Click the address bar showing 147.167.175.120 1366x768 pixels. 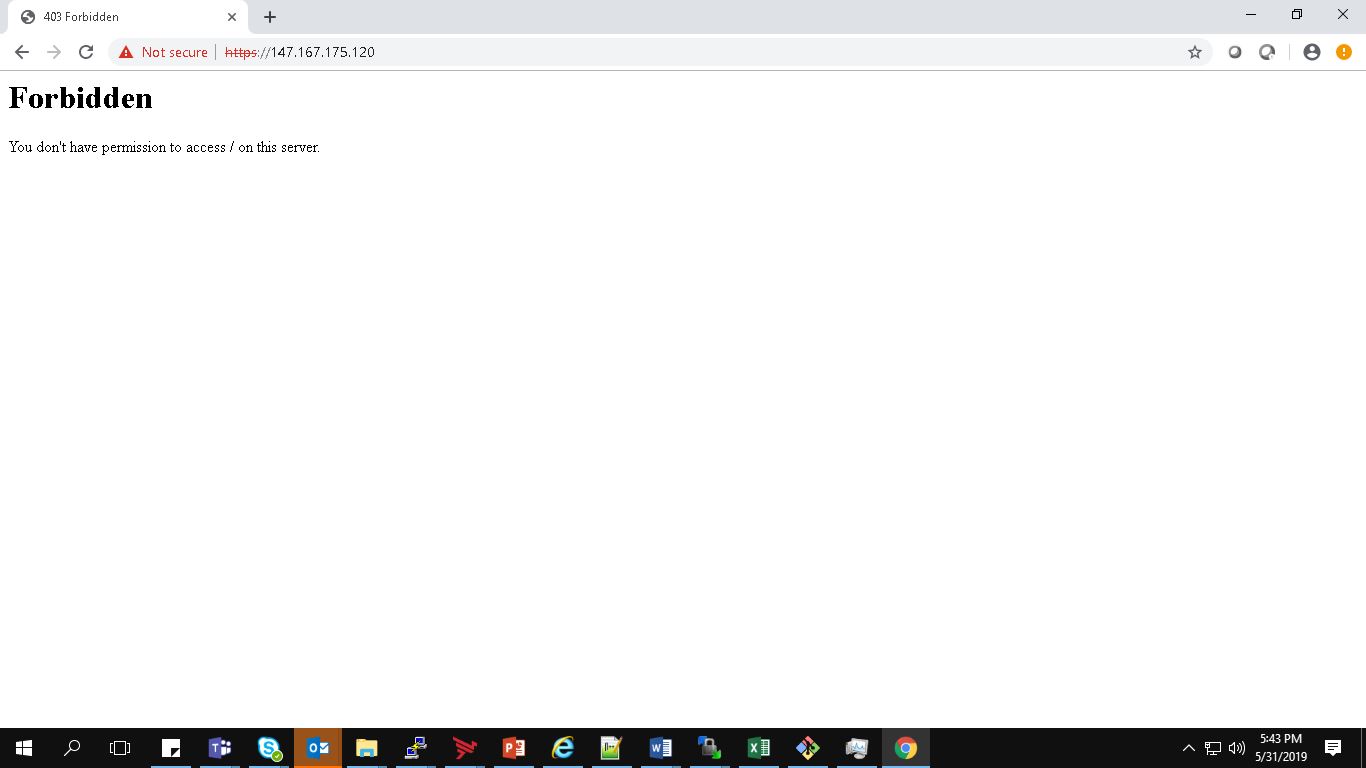tap(650, 52)
